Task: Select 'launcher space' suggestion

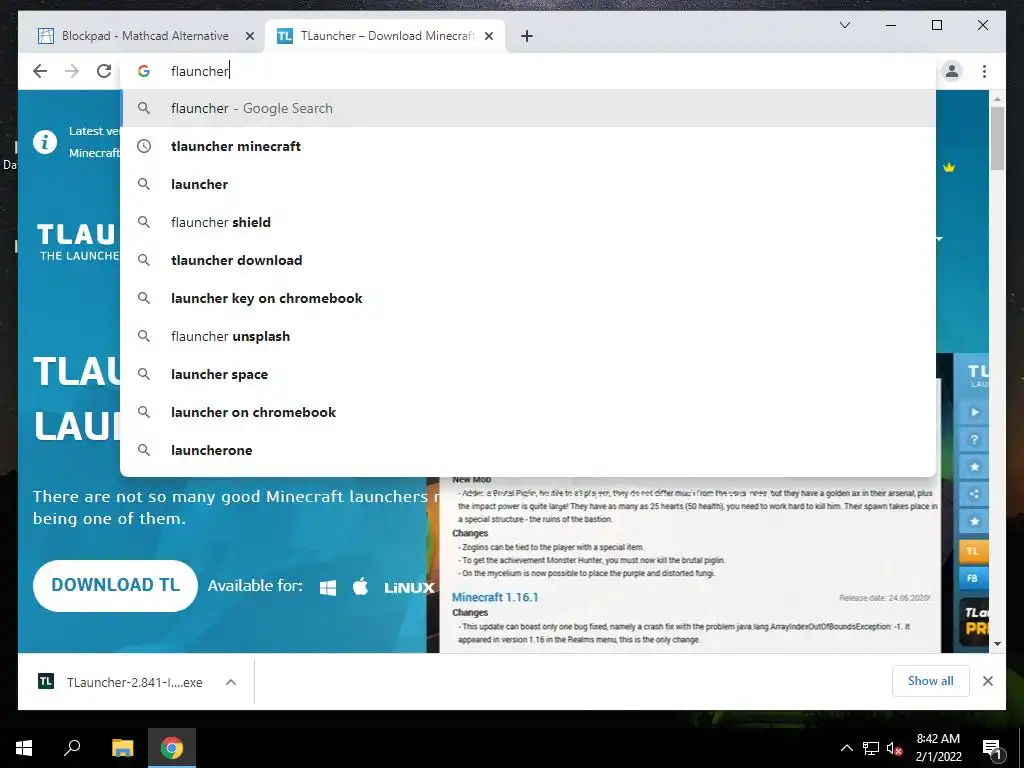Action: click(528, 374)
